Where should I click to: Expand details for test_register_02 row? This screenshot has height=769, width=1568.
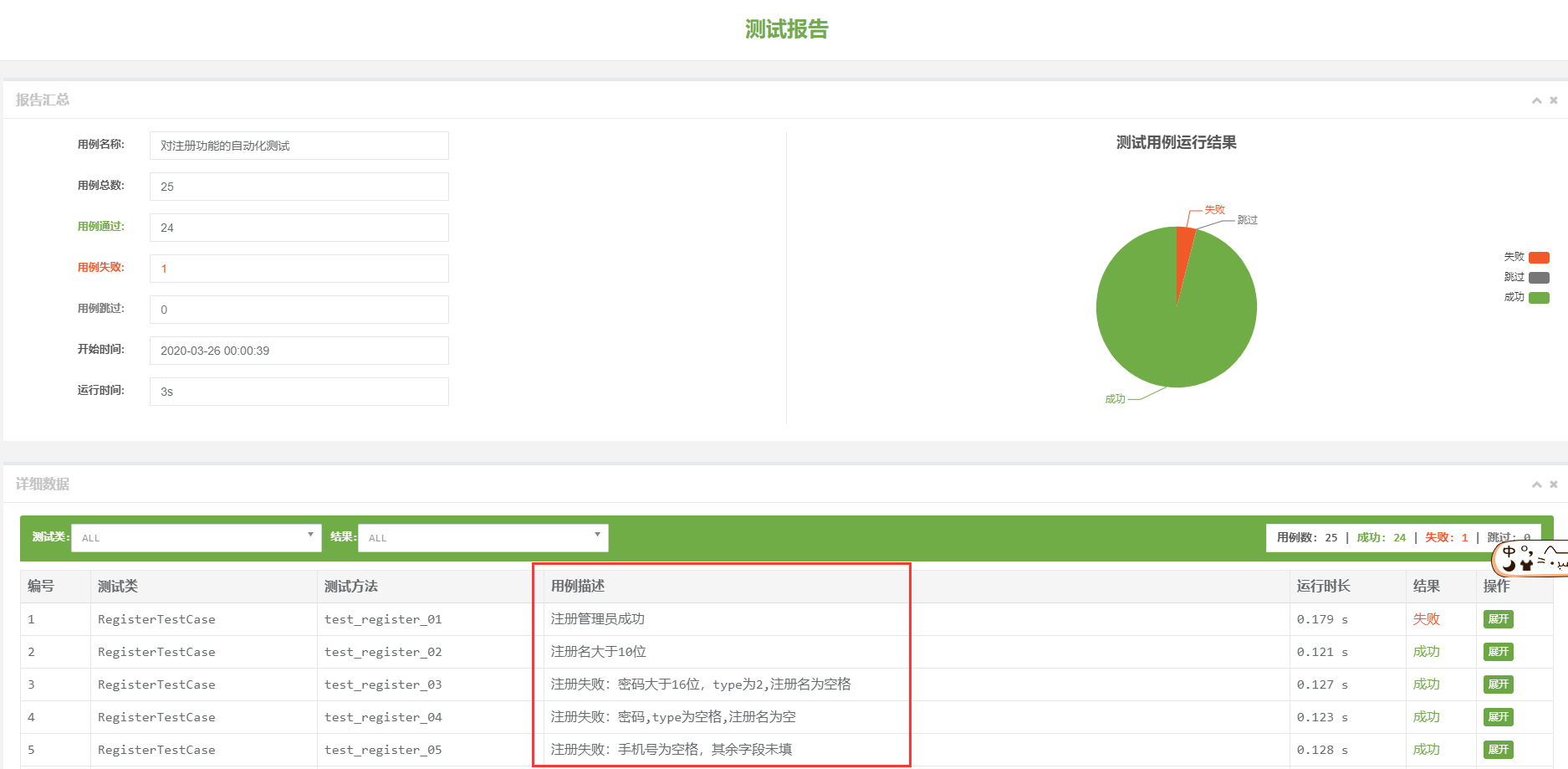(1499, 652)
